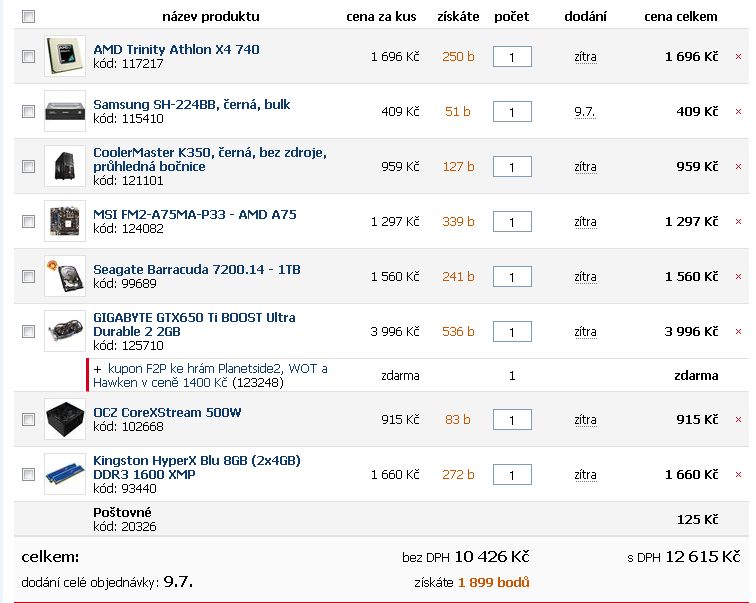The height and width of the screenshot is (603, 756).
Task: Edit quantity field for Kingston HyperX Blu
Action: point(512,475)
